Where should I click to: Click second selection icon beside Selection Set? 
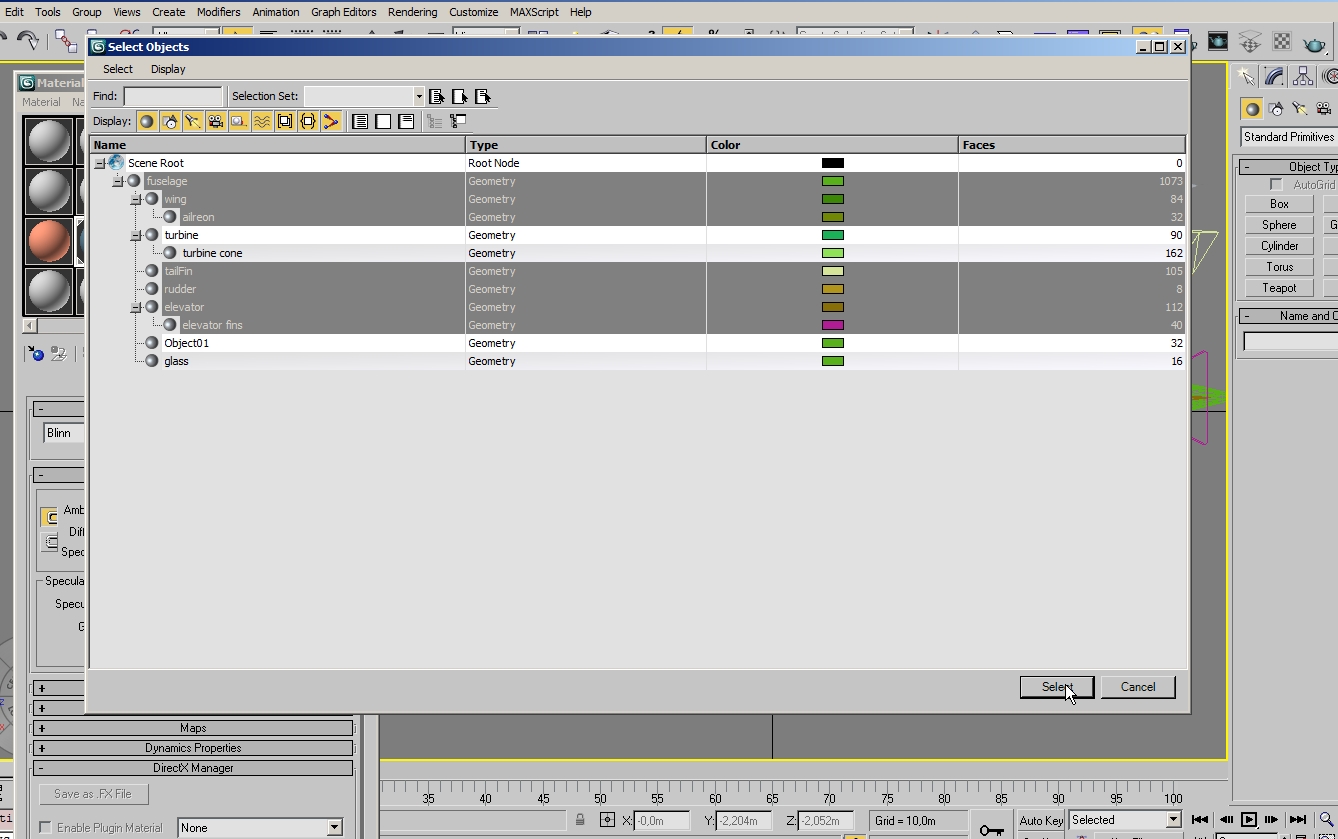click(x=460, y=96)
